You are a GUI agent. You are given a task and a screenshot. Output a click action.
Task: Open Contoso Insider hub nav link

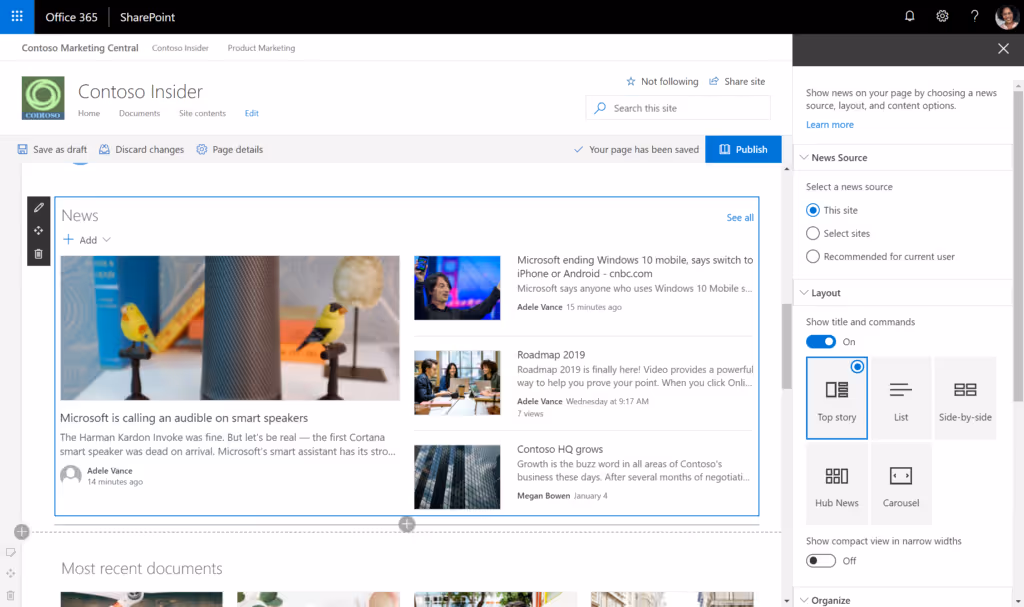(x=180, y=48)
